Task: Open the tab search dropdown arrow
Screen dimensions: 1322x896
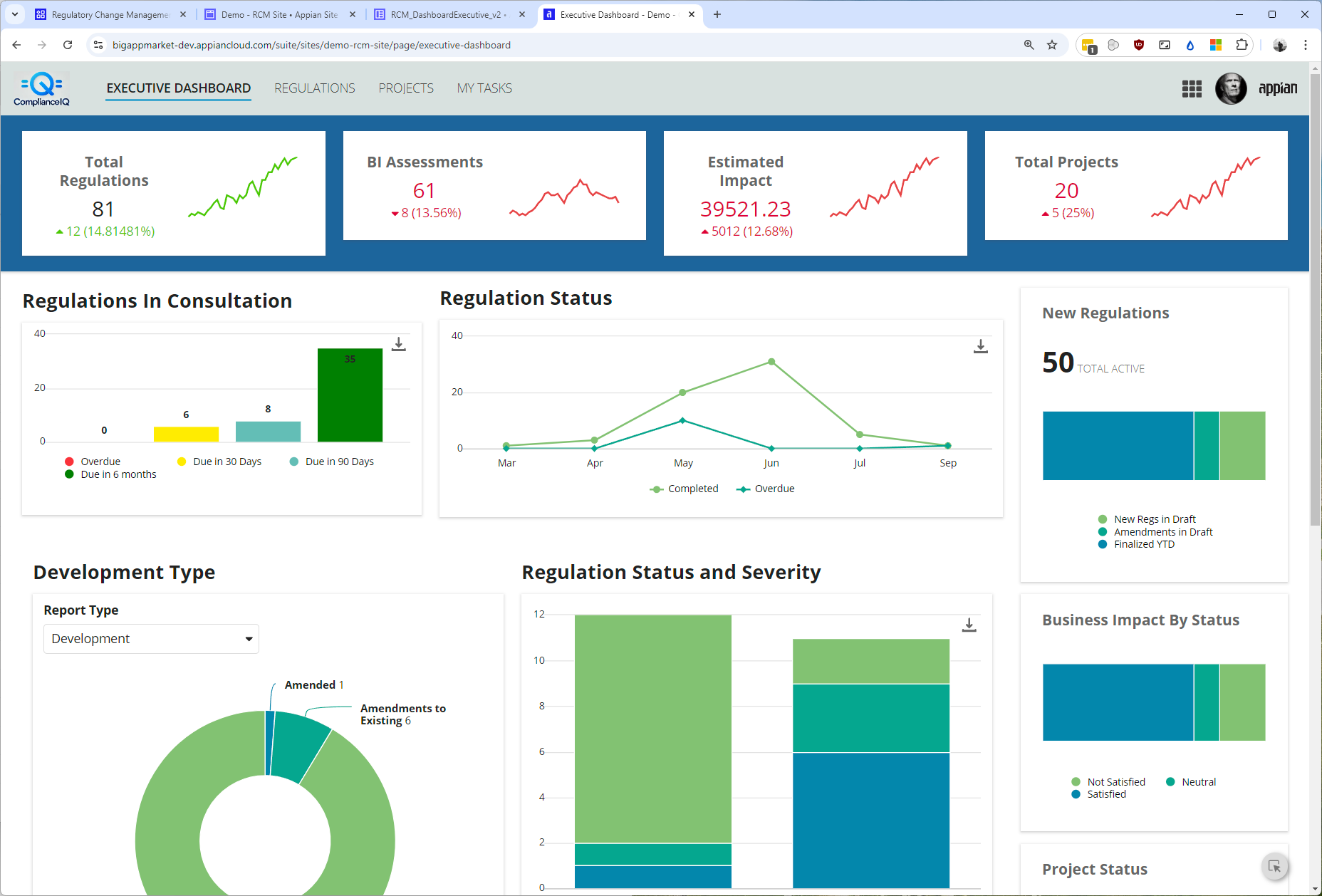Action: (15, 14)
